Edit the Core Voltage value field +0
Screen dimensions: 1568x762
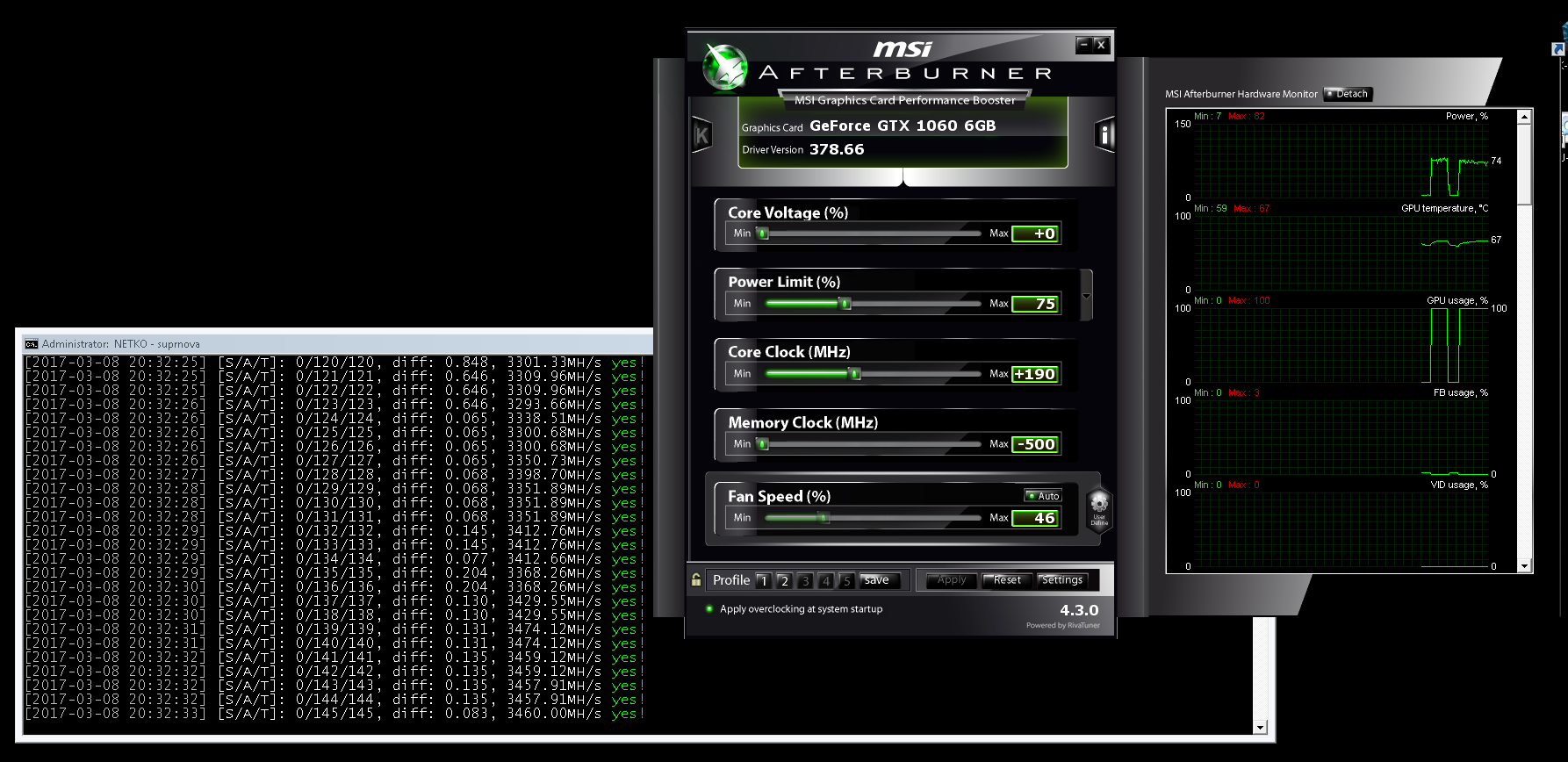click(1036, 234)
